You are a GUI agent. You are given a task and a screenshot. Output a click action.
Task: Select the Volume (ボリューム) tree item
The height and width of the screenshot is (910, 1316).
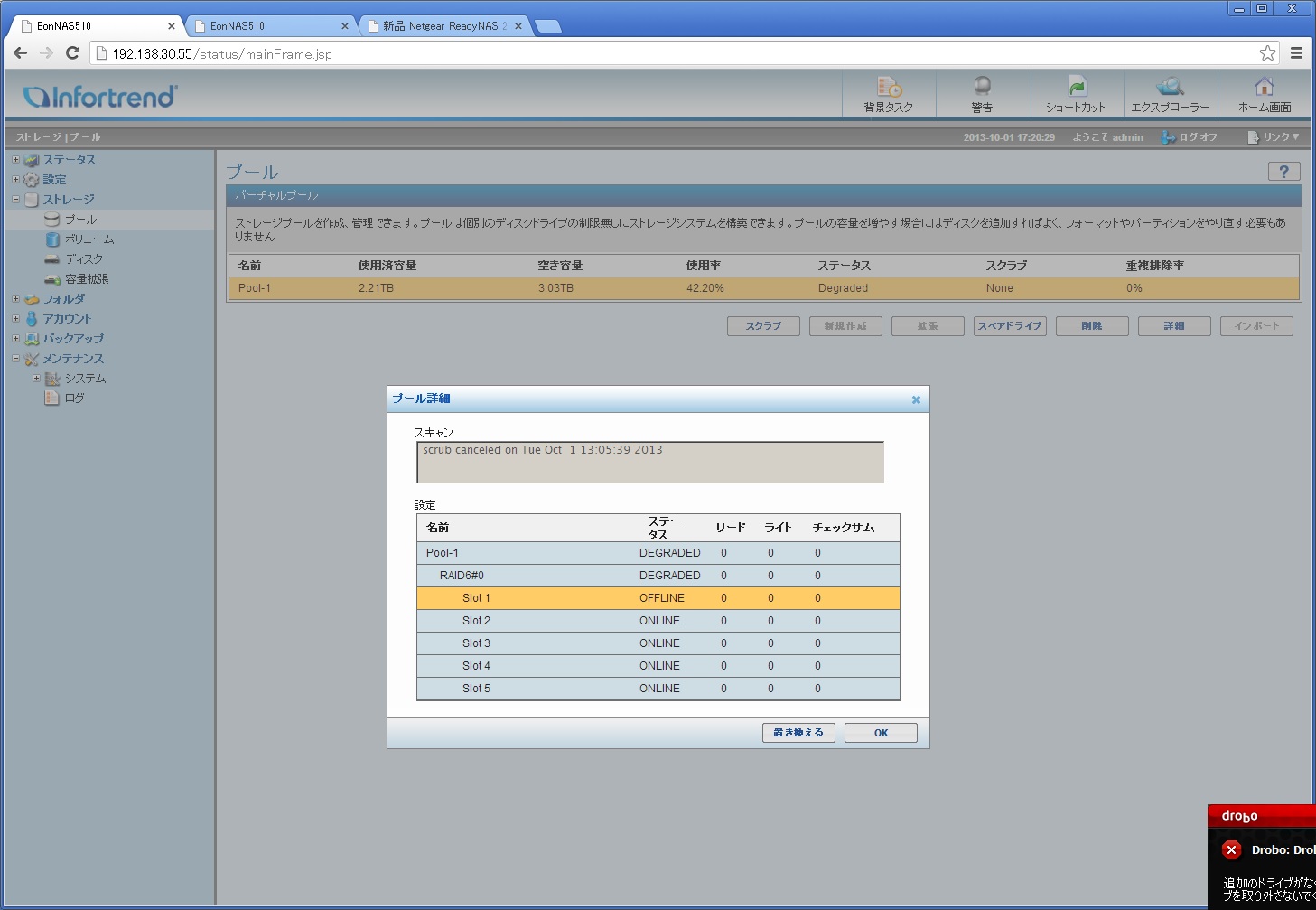[89, 239]
